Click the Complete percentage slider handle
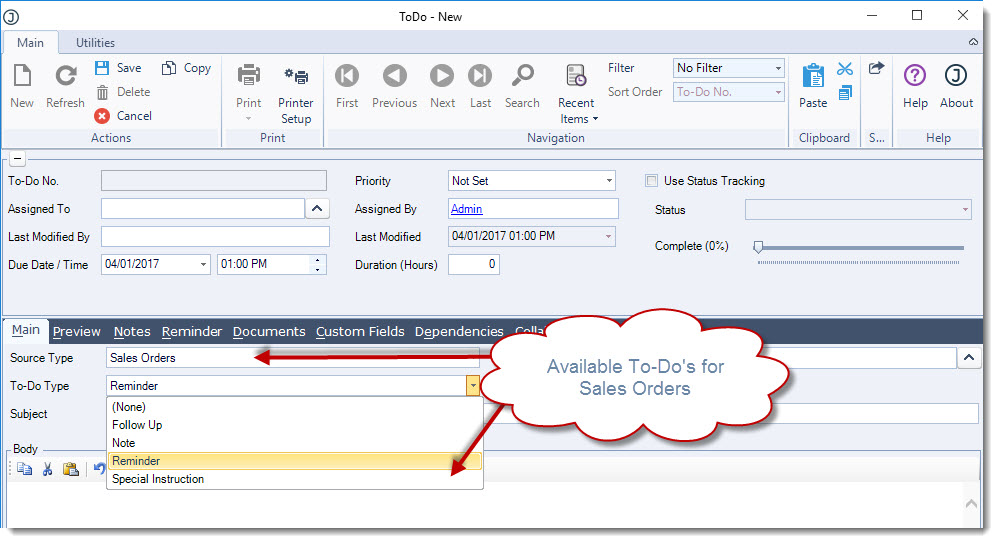The image size is (998, 543). pyautogui.click(x=758, y=247)
